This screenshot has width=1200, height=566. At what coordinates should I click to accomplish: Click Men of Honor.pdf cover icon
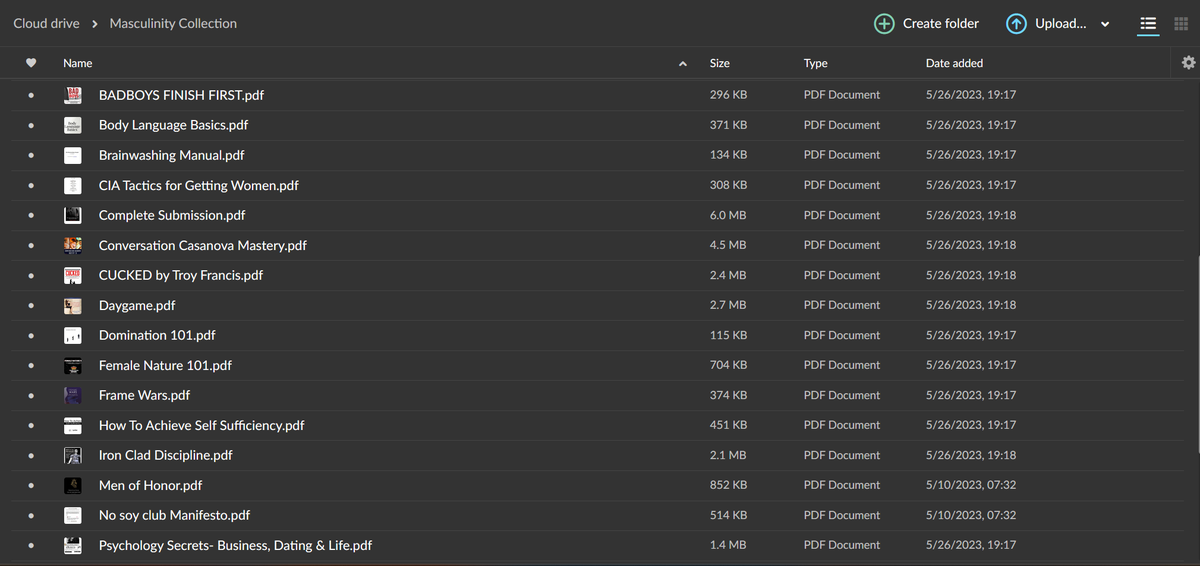pos(73,485)
